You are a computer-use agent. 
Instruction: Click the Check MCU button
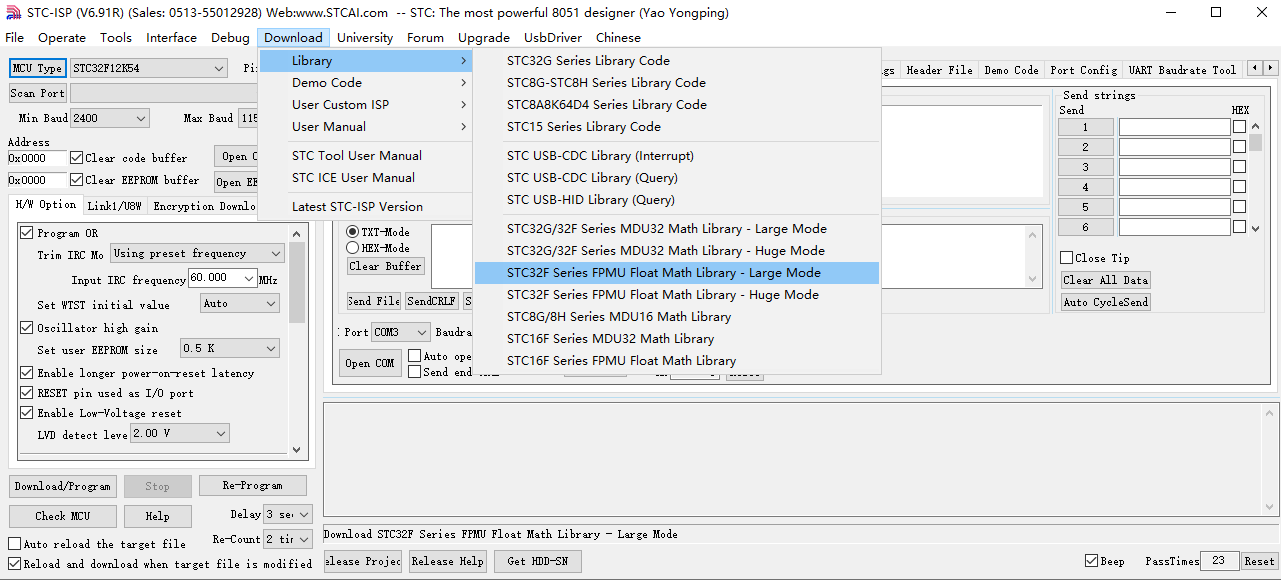coord(63,517)
